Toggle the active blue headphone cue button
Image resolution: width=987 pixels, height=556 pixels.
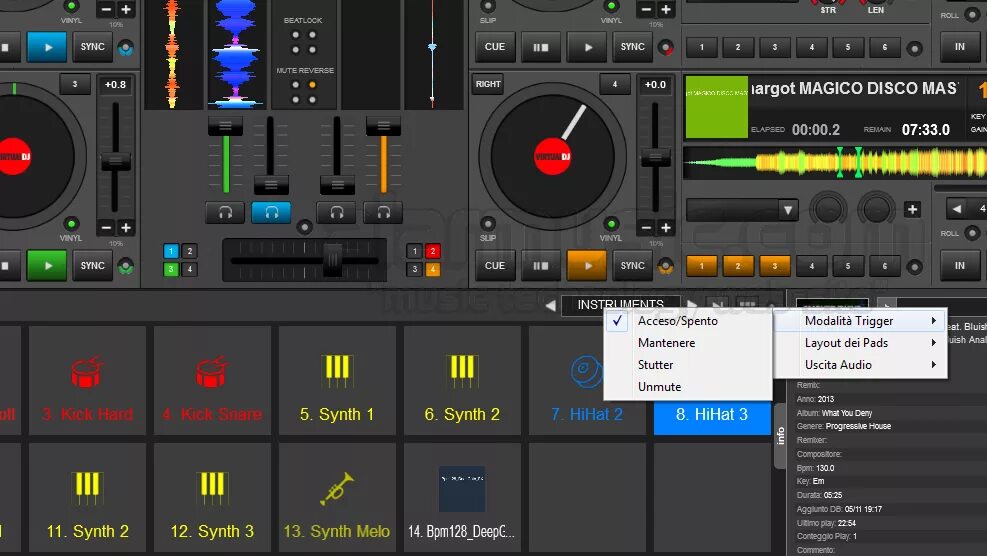pos(271,213)
